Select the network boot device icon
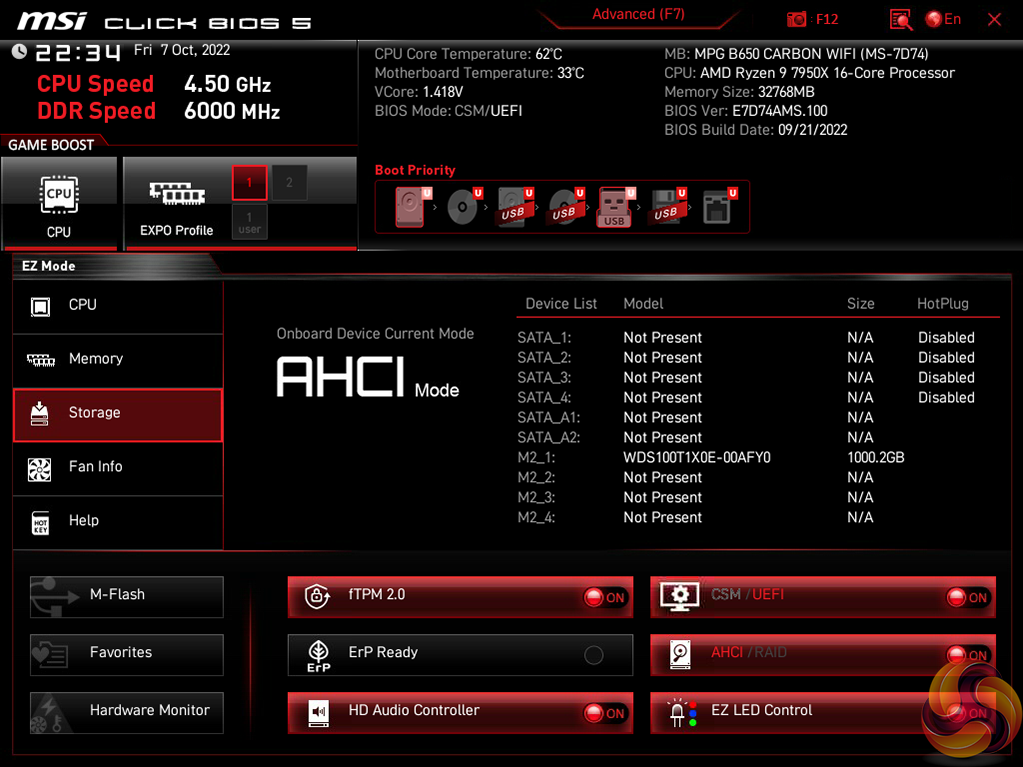The image size is (1023, 767). (719, 207)
